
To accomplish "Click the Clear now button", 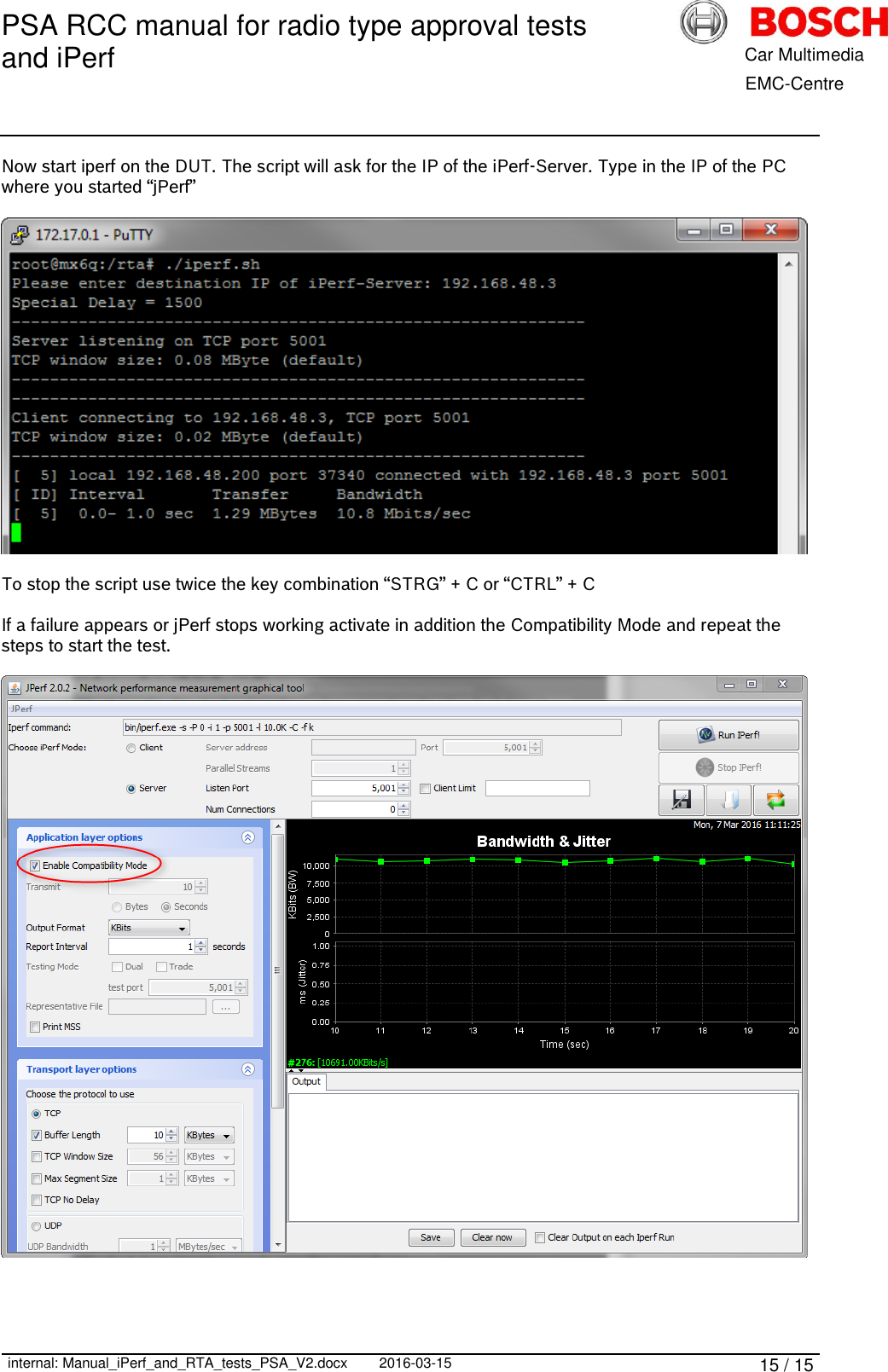I will [492, 1237].
